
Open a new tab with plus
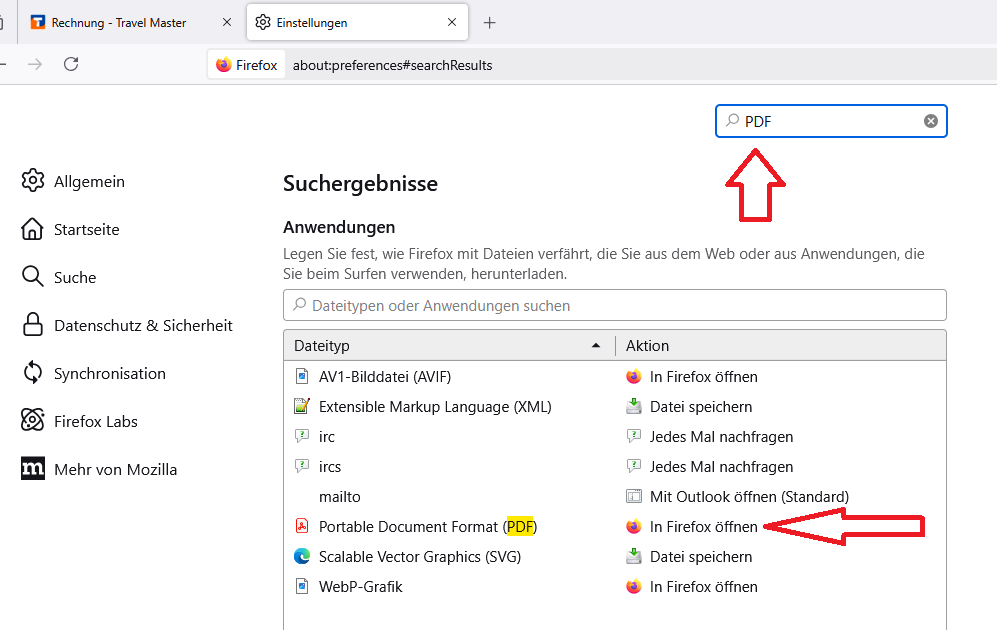pyautogui.click(x=489, y=23)
